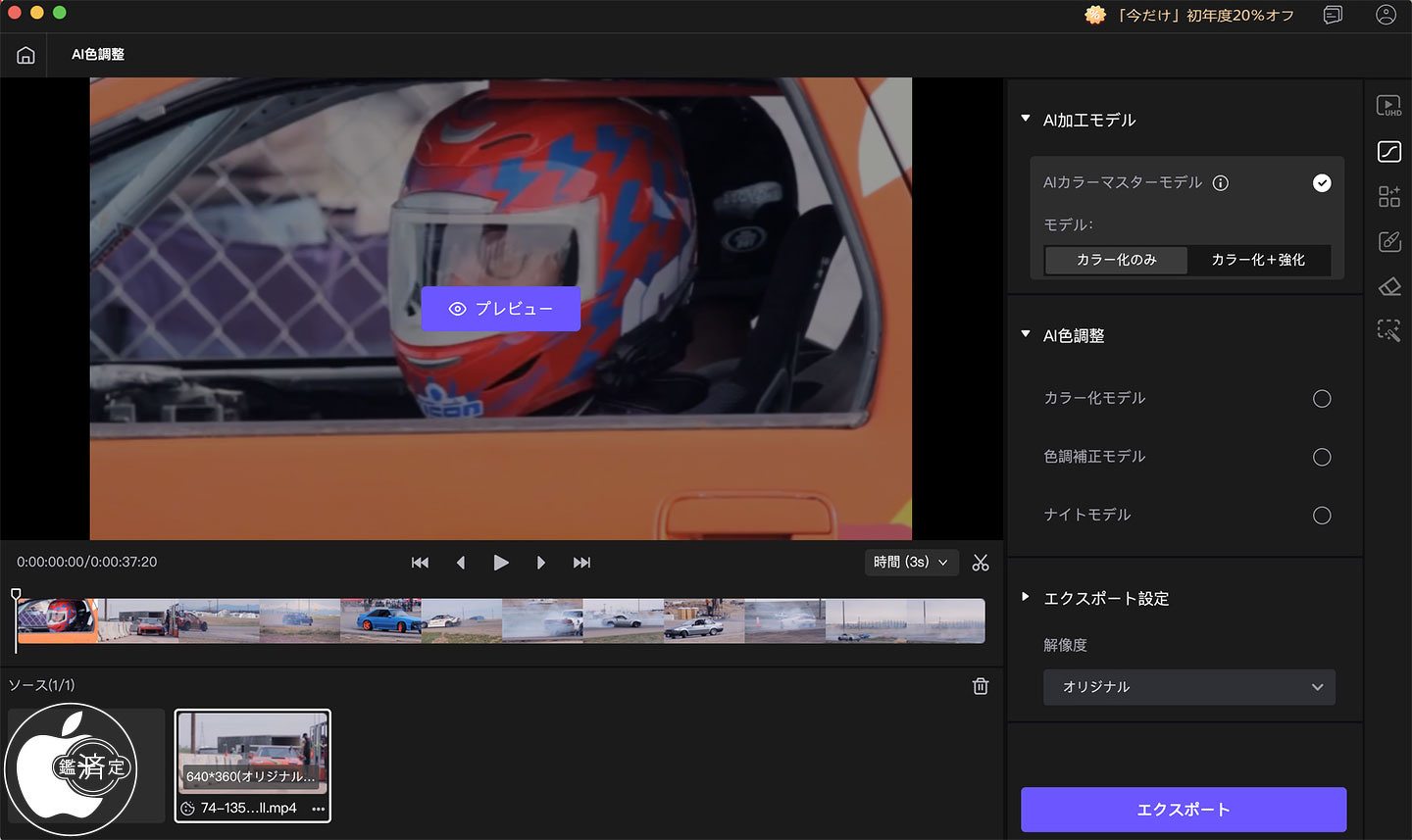Select the eraser tool in the right sidebar
Viewport: 1412px width, 840px height.
1388,286
